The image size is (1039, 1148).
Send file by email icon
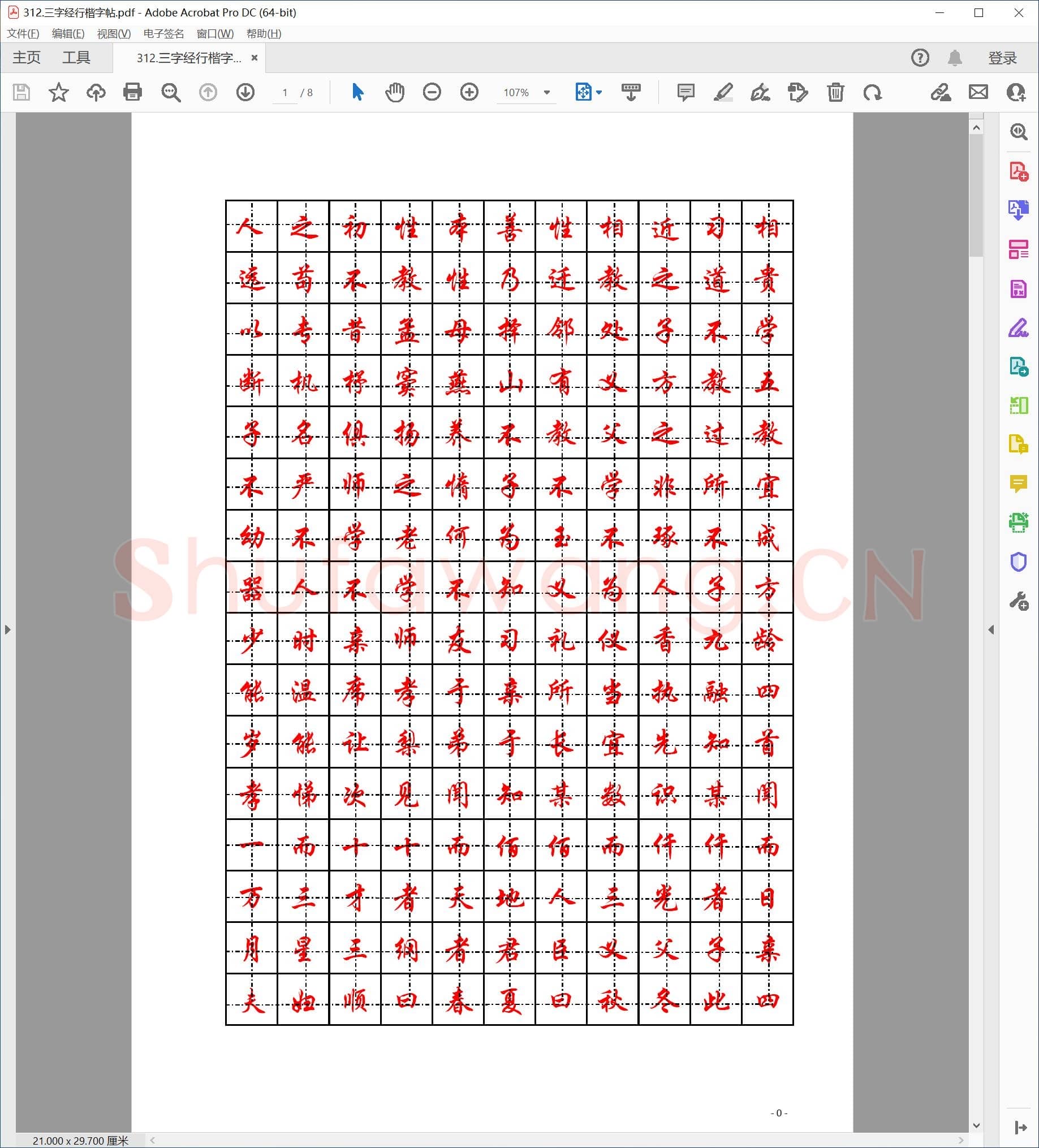[x=978, y=92]
